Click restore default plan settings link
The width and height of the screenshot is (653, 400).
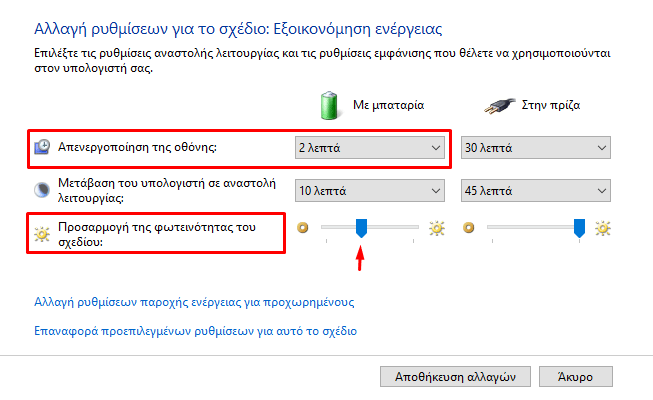195,331
